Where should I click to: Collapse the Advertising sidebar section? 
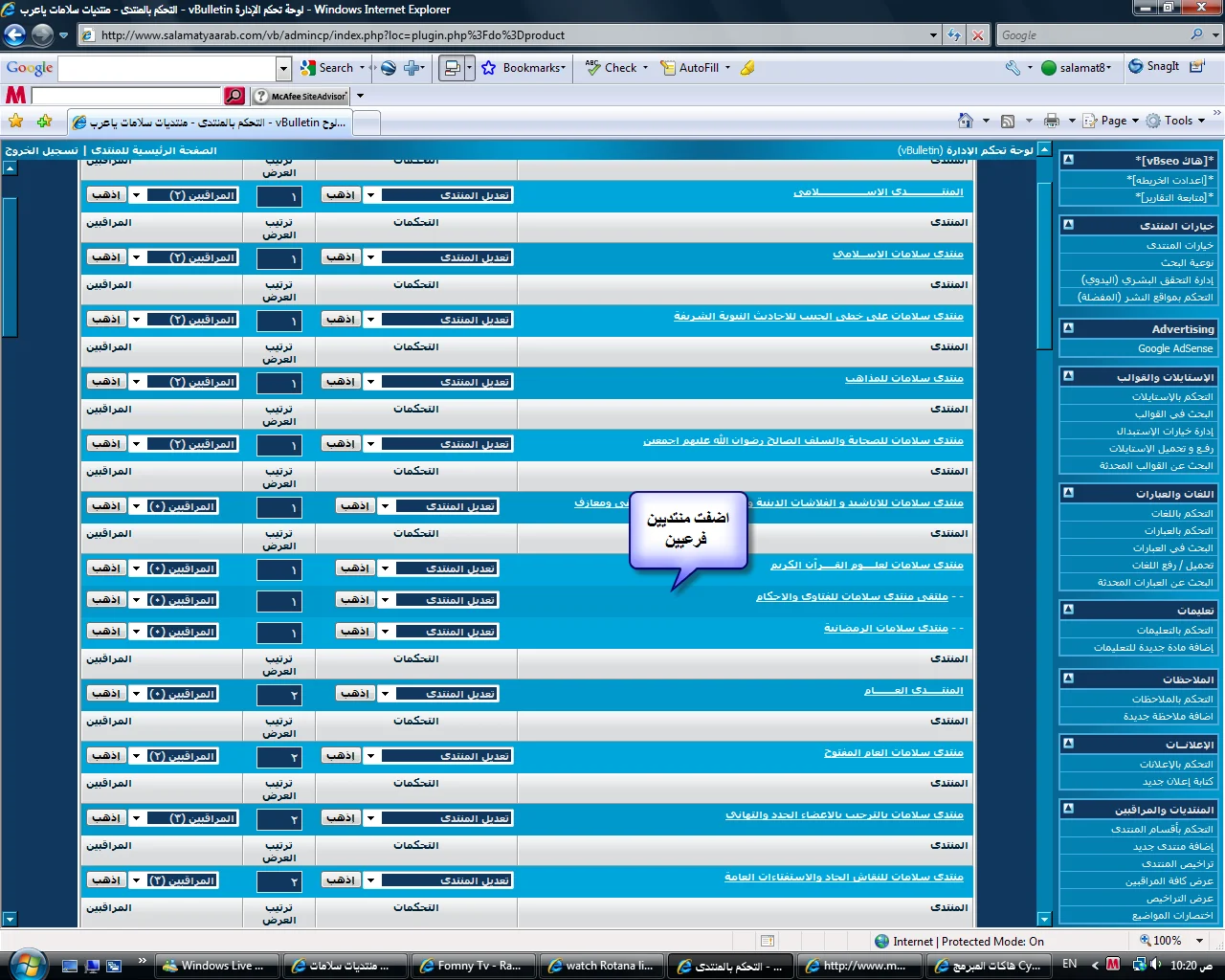click(x=1069, y=328)
